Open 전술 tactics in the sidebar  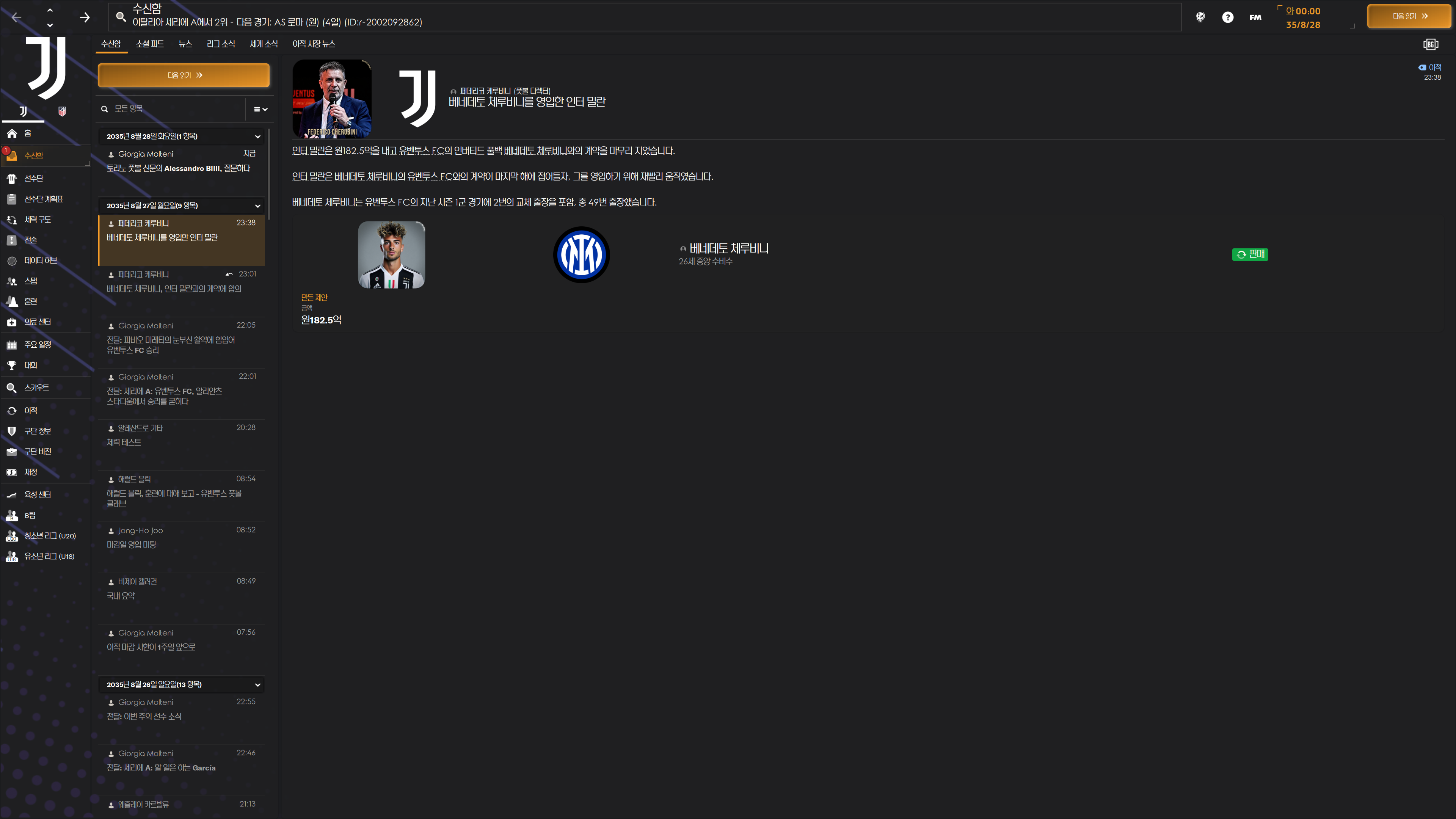[x=45, y=240]
